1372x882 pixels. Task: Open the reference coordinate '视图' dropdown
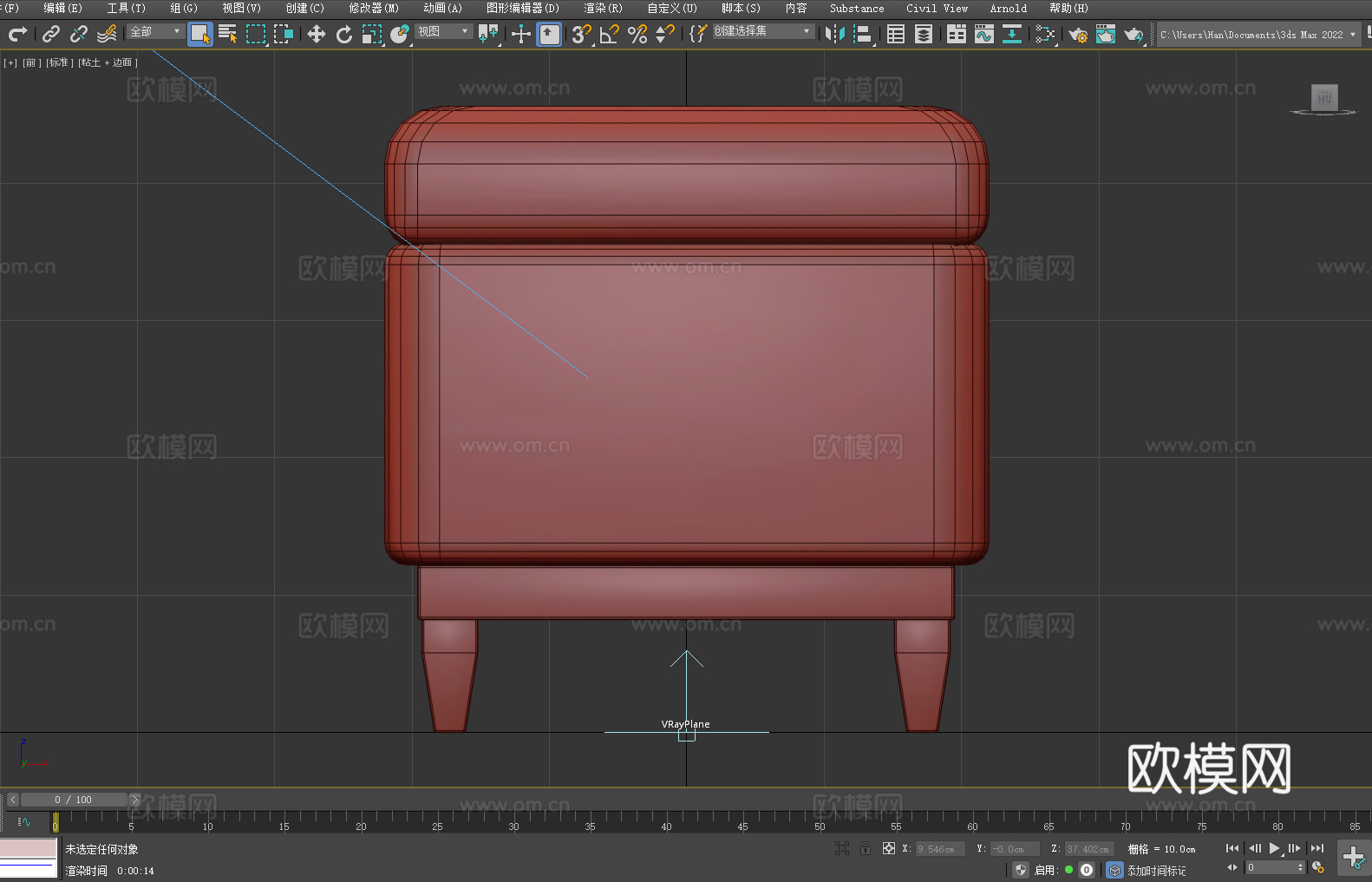(443, 31)
